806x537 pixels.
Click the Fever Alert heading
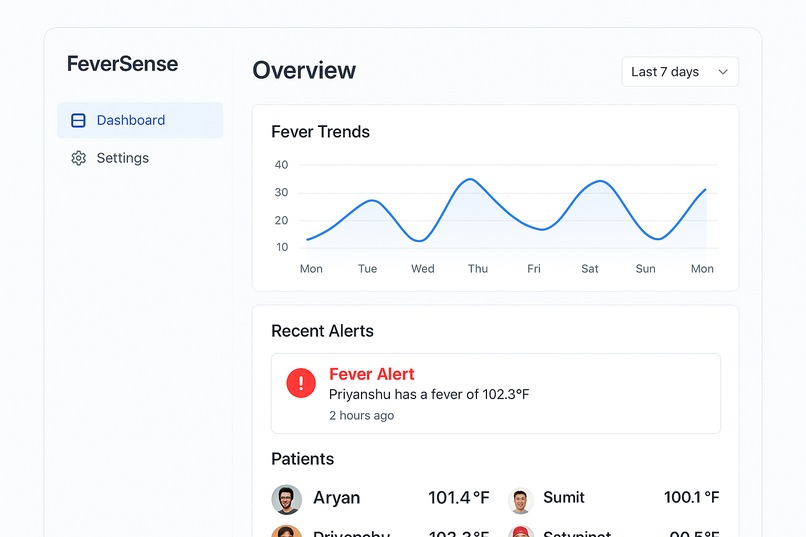point(372,374)
